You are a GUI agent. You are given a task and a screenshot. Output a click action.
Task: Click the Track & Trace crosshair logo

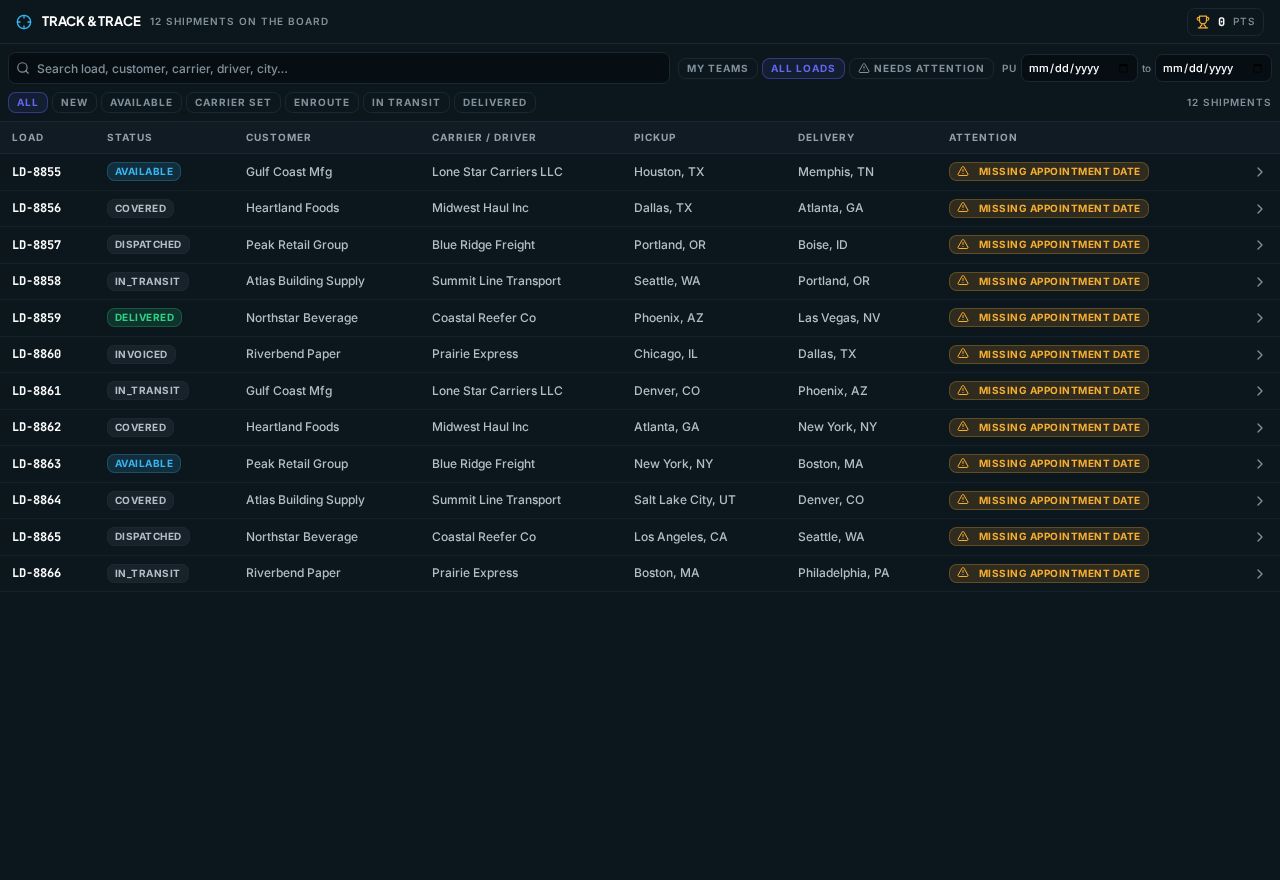pyautogui.click(x=24, y=22)
